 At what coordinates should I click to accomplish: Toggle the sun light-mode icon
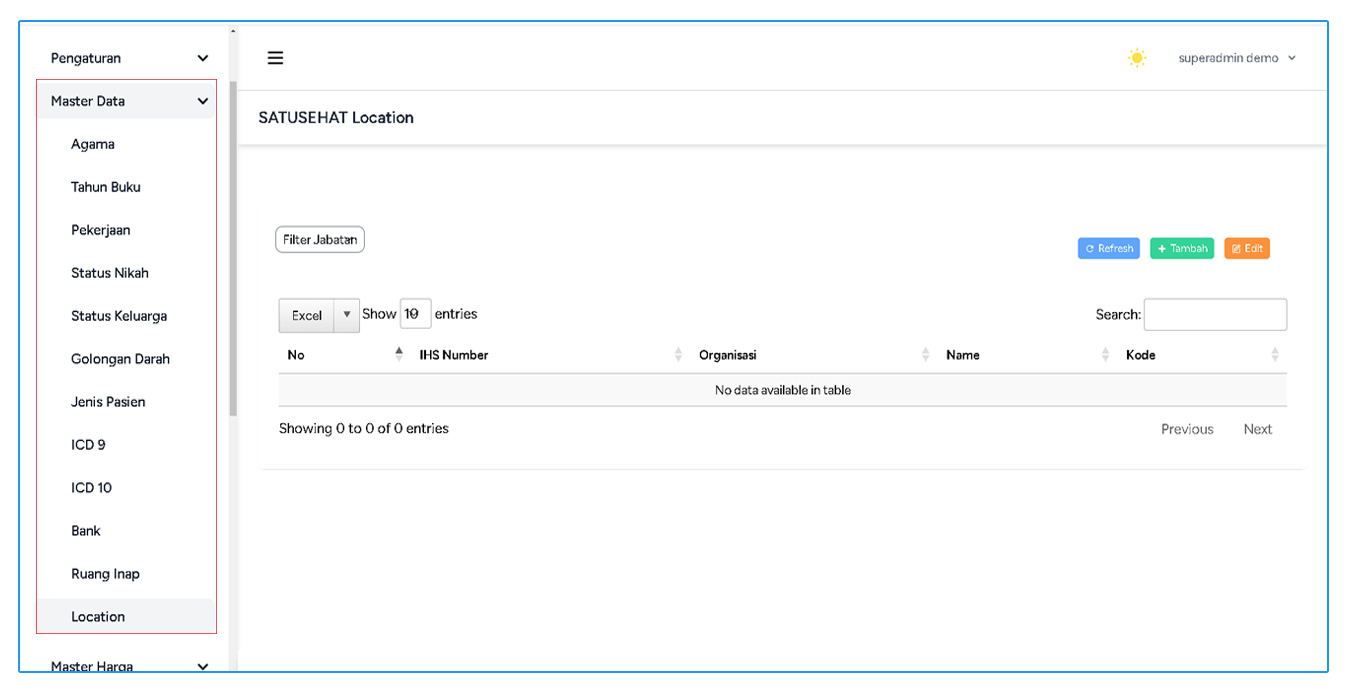click(x=1137, y=58)
